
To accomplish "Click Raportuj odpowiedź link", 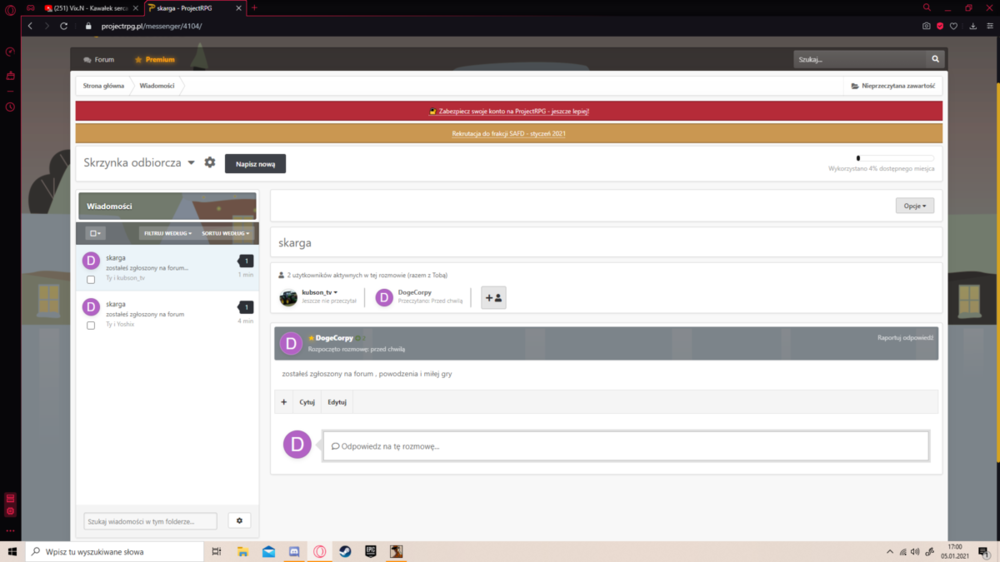I will [905, 337].
